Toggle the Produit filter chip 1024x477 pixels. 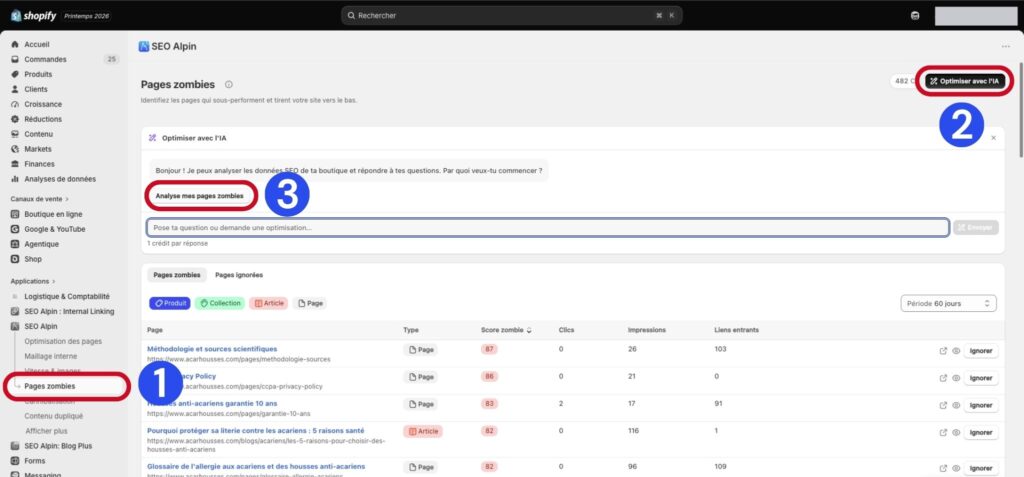tap(170, 303)
